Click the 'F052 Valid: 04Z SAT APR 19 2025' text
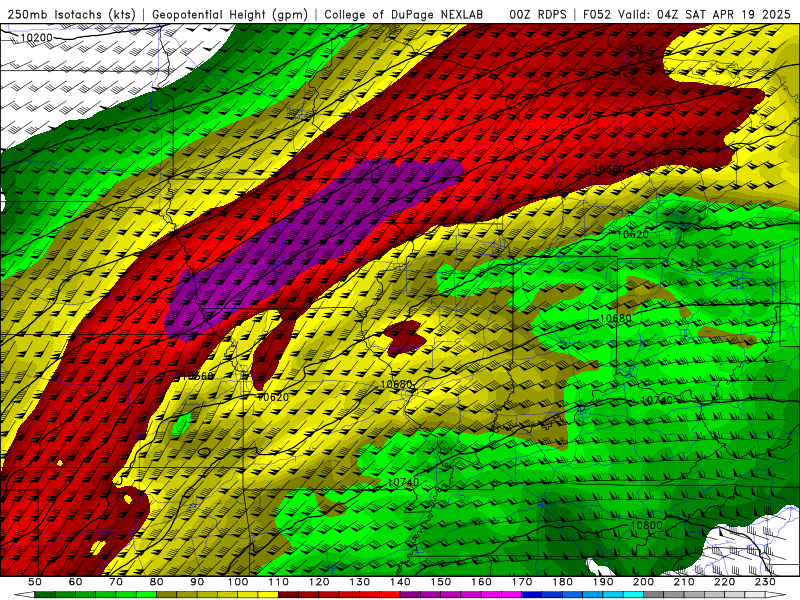Viewport: 800px width, 600px height. pyautogui.click(x=686, y=15)
